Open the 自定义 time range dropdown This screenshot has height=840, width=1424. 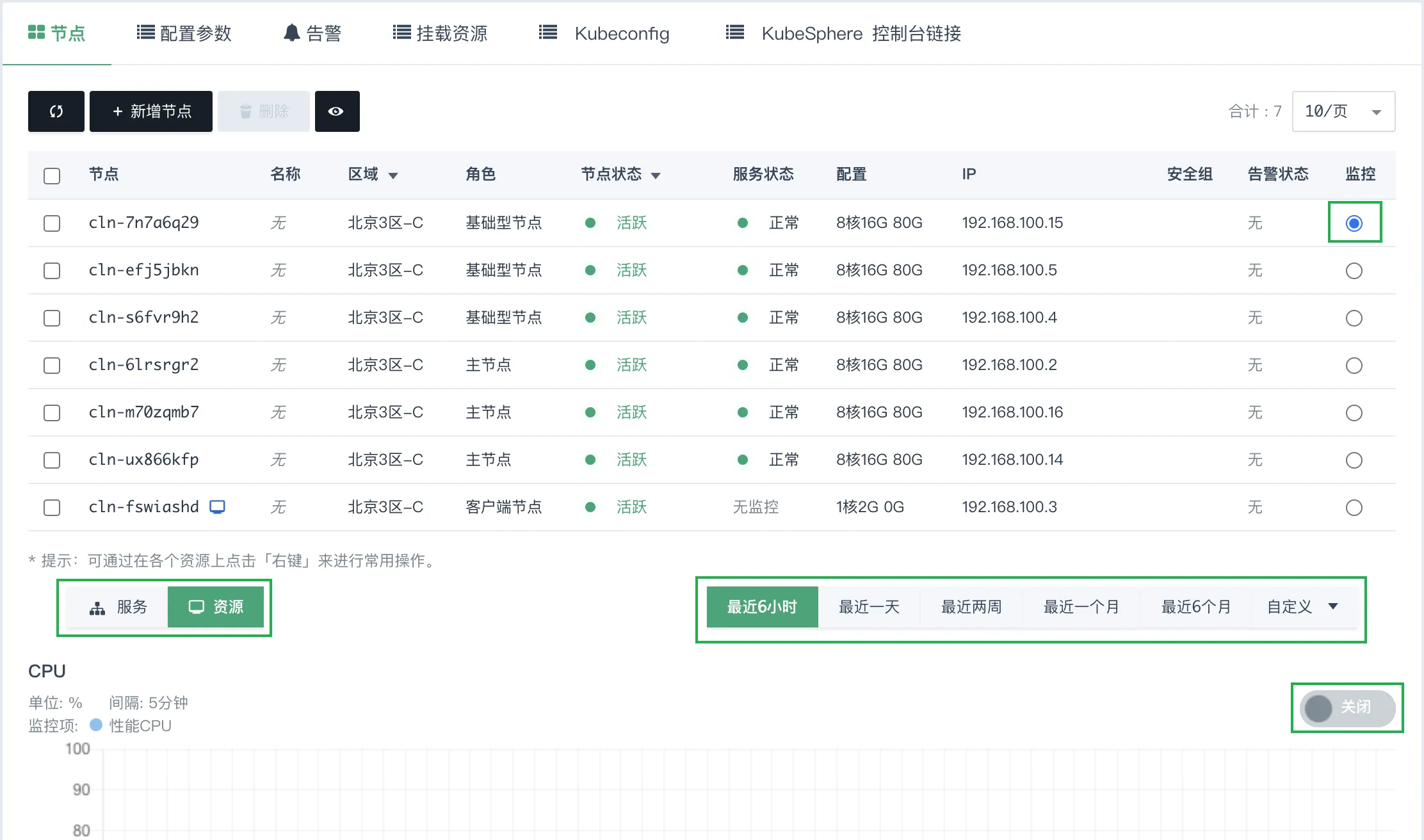tap(1304, 607)
